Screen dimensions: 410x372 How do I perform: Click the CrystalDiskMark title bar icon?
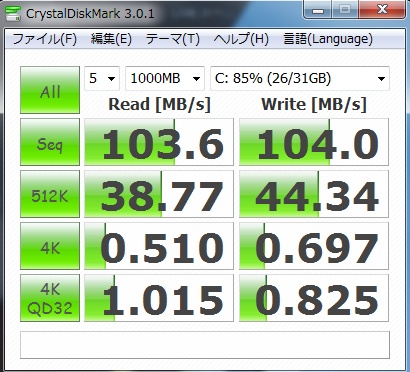(x=13, y=13)
